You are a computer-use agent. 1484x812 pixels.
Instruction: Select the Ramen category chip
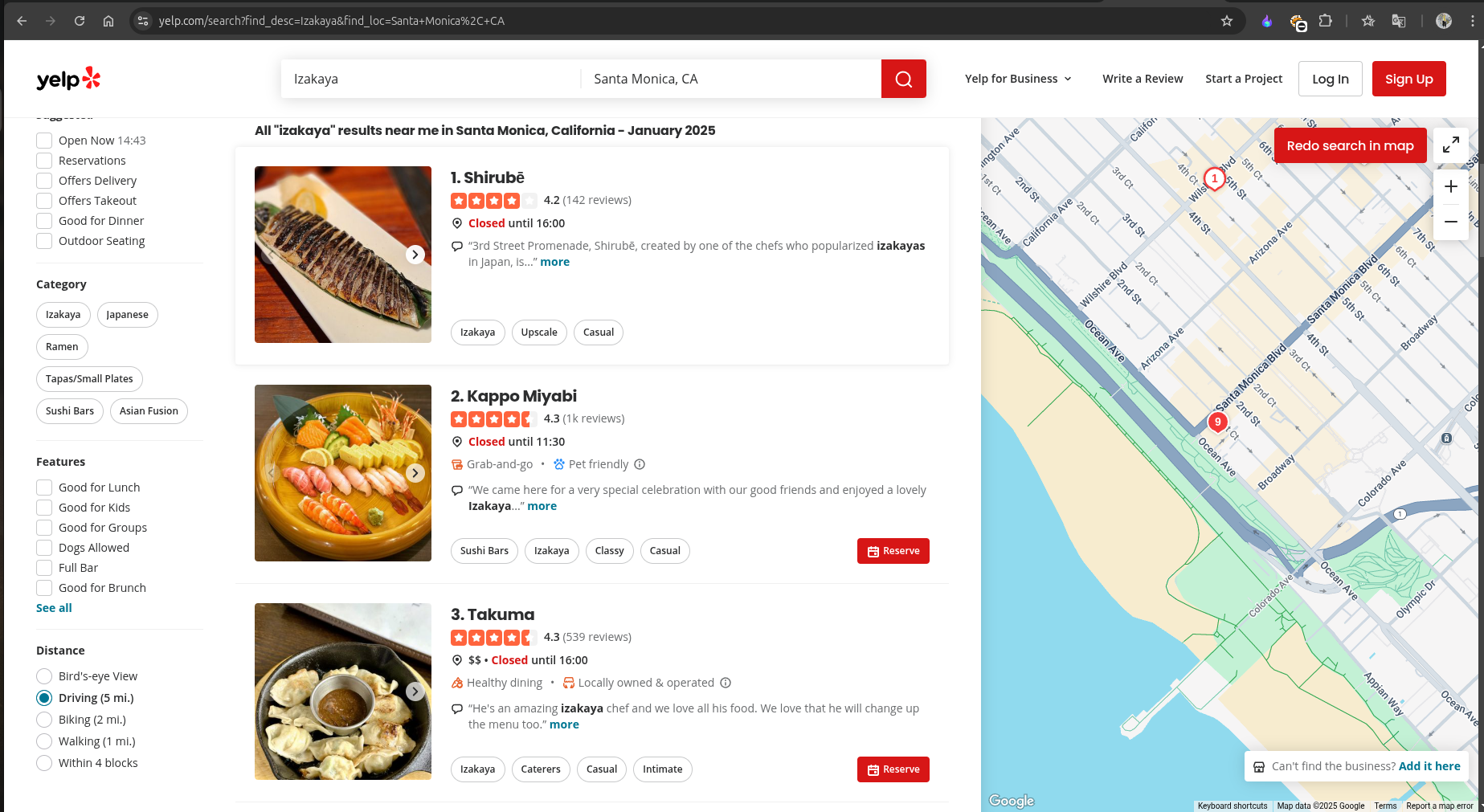tap(62, 347)
